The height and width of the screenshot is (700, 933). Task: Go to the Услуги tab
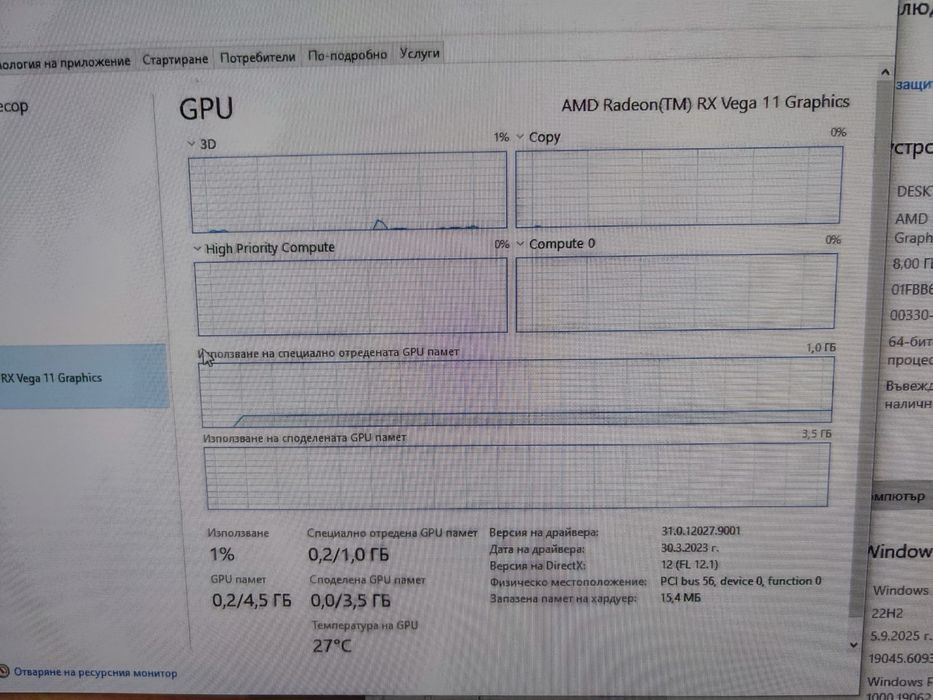[419, 54]
